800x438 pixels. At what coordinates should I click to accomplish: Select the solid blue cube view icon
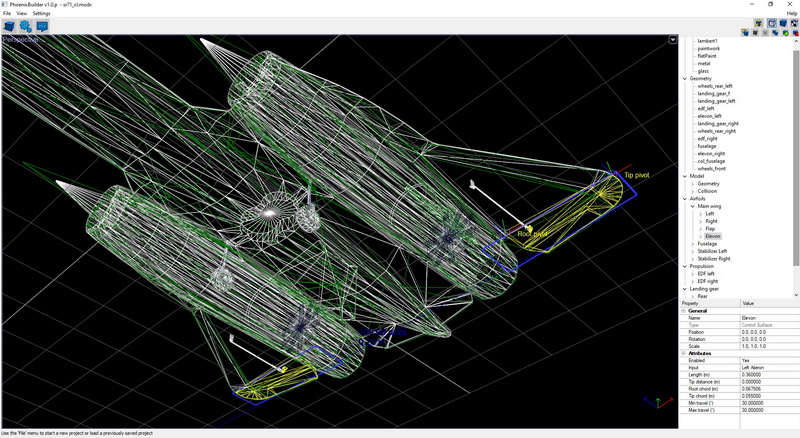pos(783,22)
